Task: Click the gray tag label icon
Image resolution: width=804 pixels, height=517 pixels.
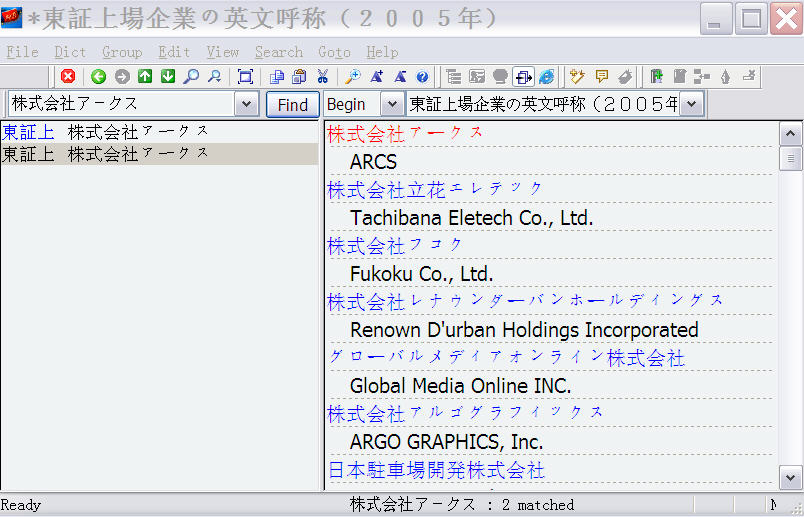Action: pyautogui.click(x=625, y=77)
